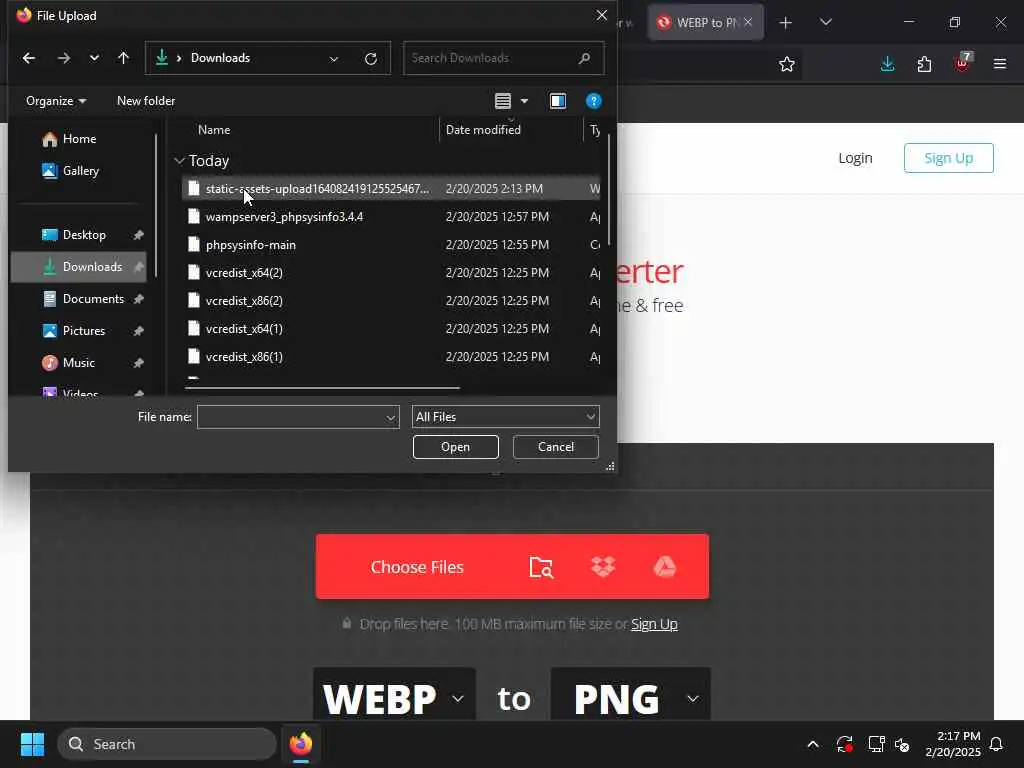Click New folder

146,101
